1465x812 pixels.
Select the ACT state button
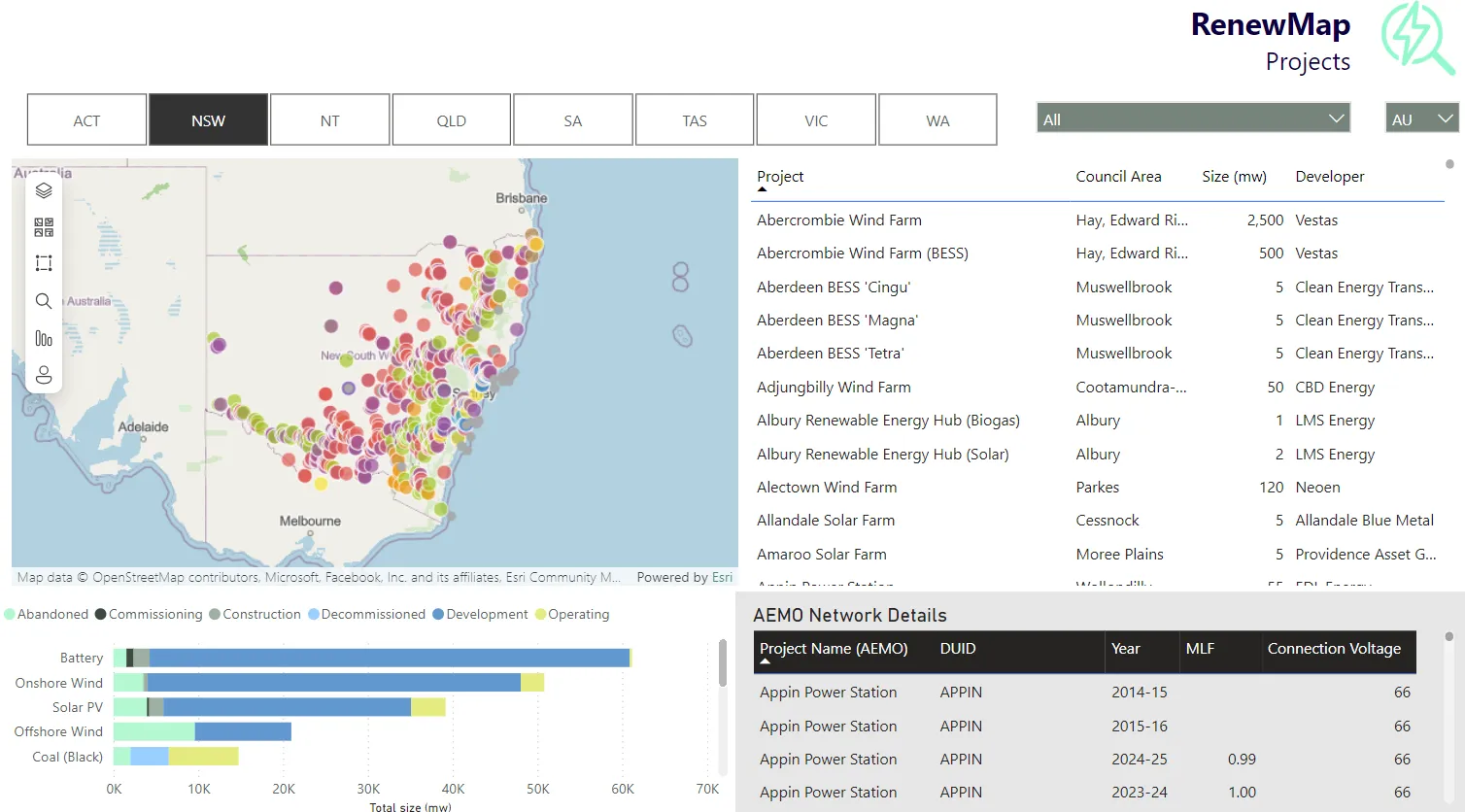[x=86, y=118]
